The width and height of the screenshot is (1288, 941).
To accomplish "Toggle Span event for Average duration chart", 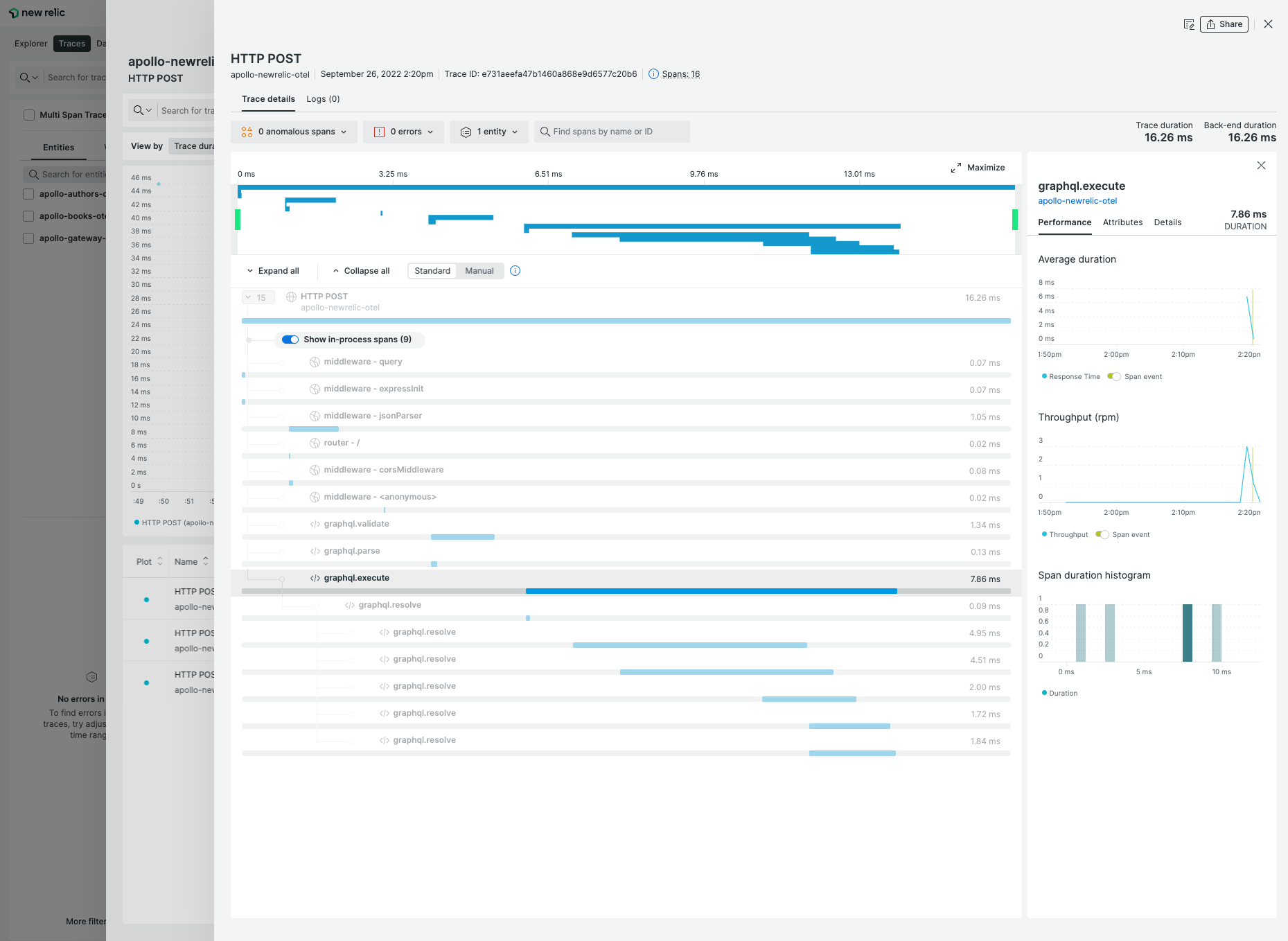I will [1114, 376].
